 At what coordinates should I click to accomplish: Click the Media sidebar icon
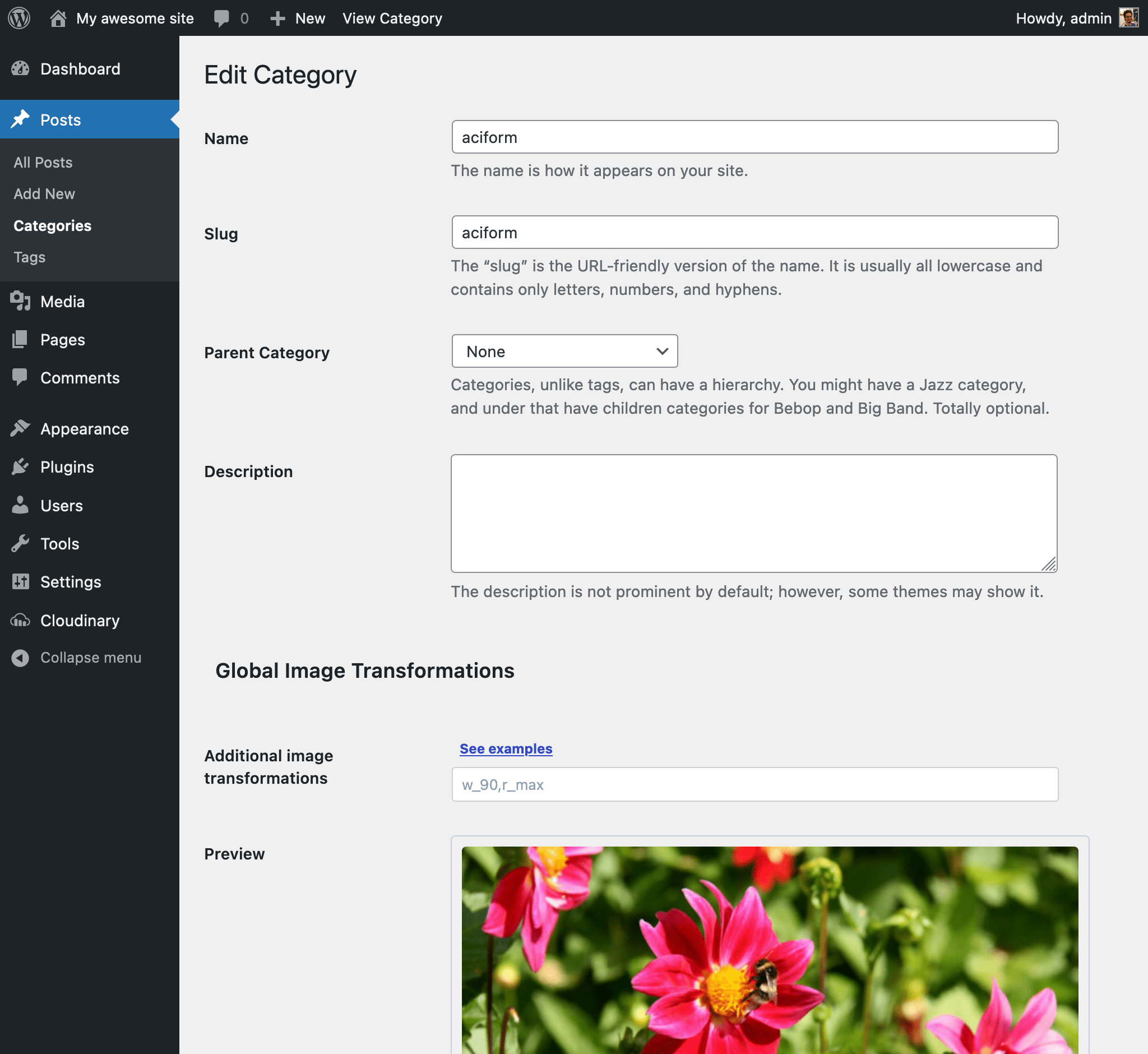21,301
